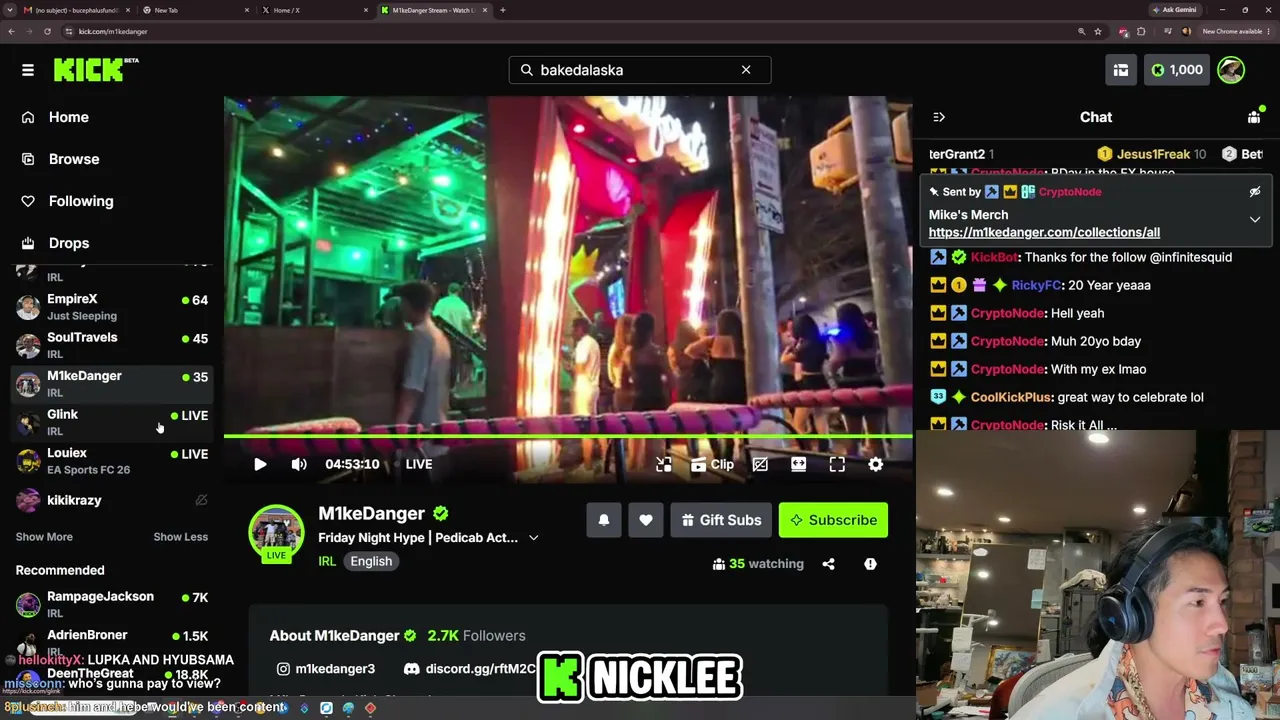This screenshot has width=1280, height=720.
Task: Open the dashboard icon beside Kicks balance
Action: (1121, 70)
